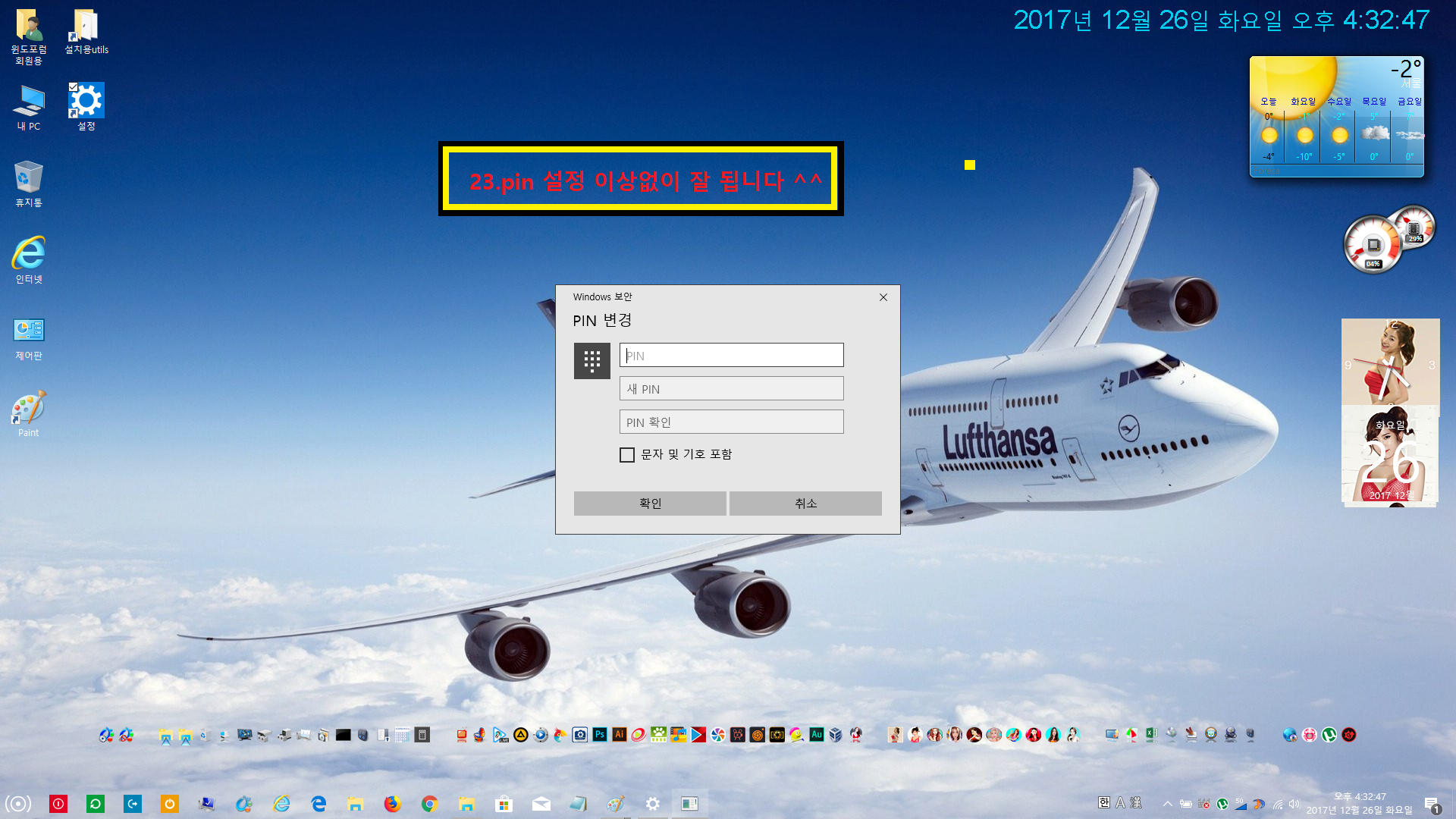Open the LIVE player icon in dock
This screenshot has height=819, width=1456.
coord(500,734)
